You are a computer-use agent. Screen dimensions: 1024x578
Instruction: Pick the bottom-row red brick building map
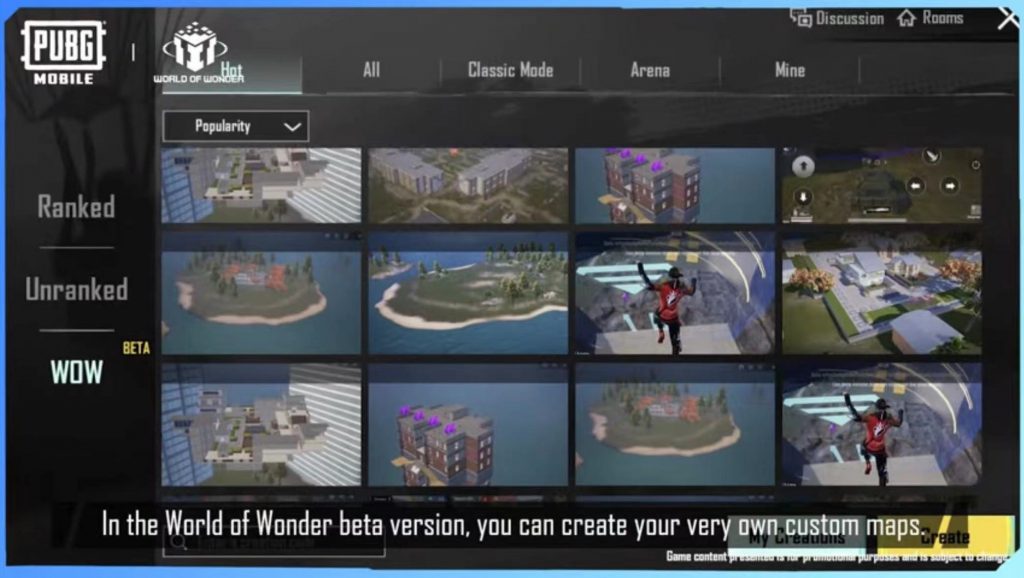[x=468, y=425]
